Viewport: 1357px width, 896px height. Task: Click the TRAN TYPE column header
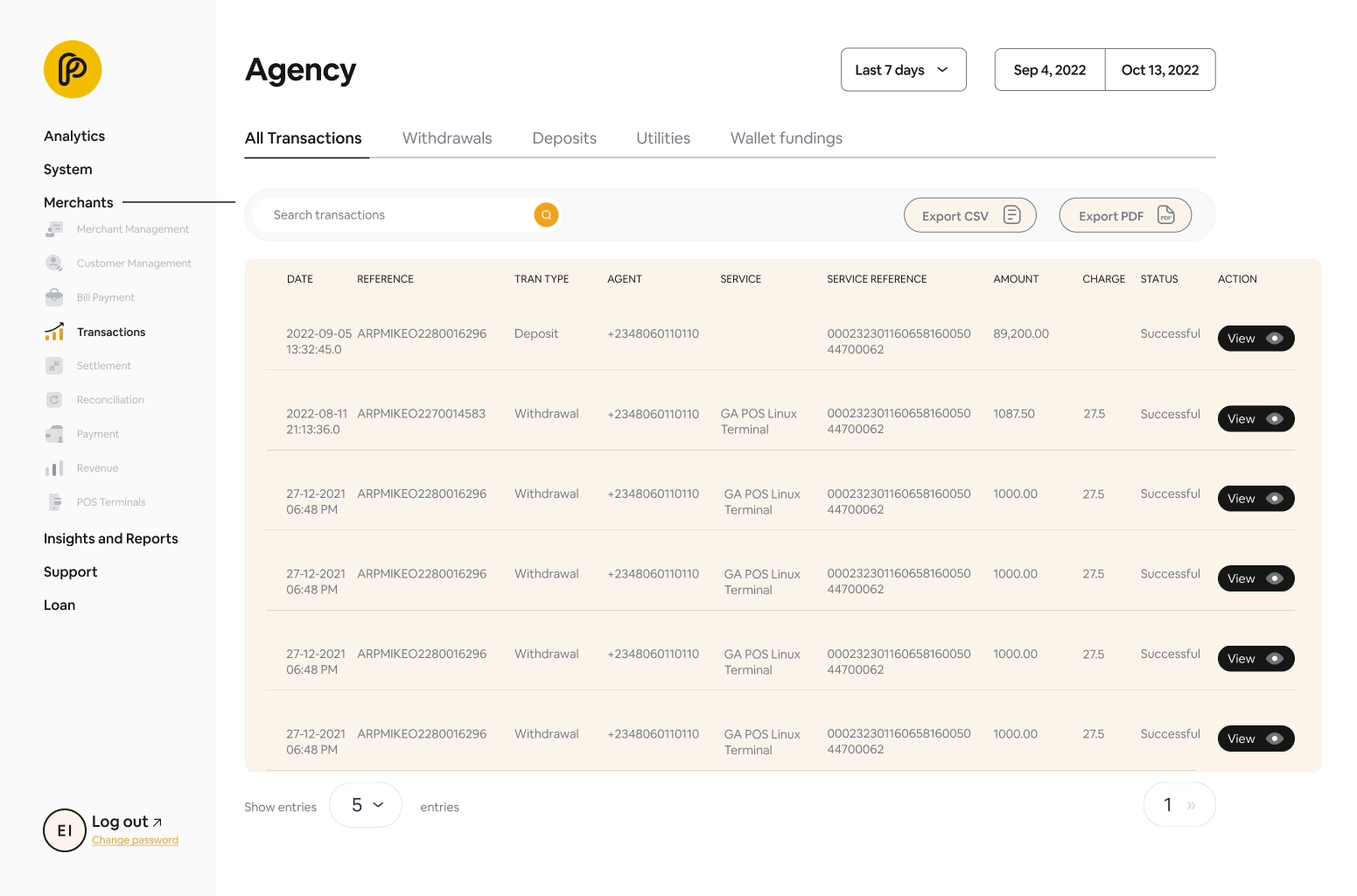pos(542,279)
